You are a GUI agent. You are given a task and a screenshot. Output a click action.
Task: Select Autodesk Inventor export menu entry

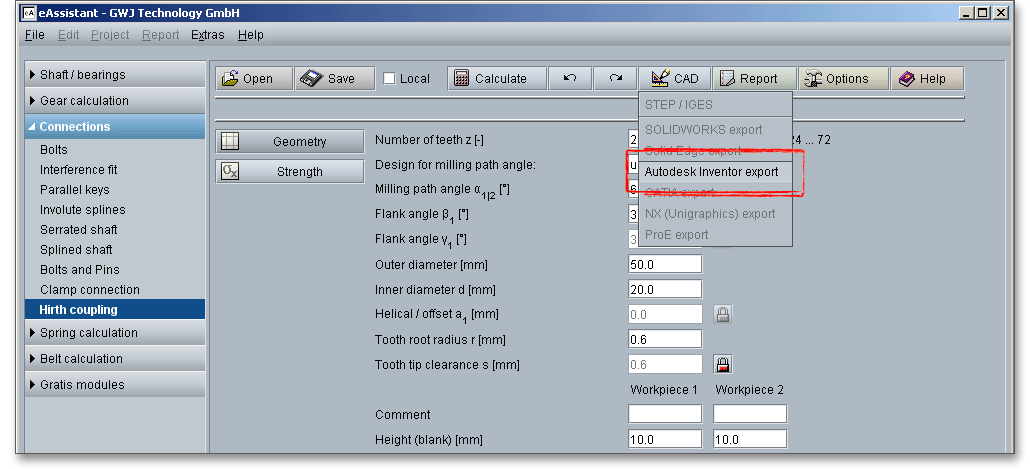point(711,172)
